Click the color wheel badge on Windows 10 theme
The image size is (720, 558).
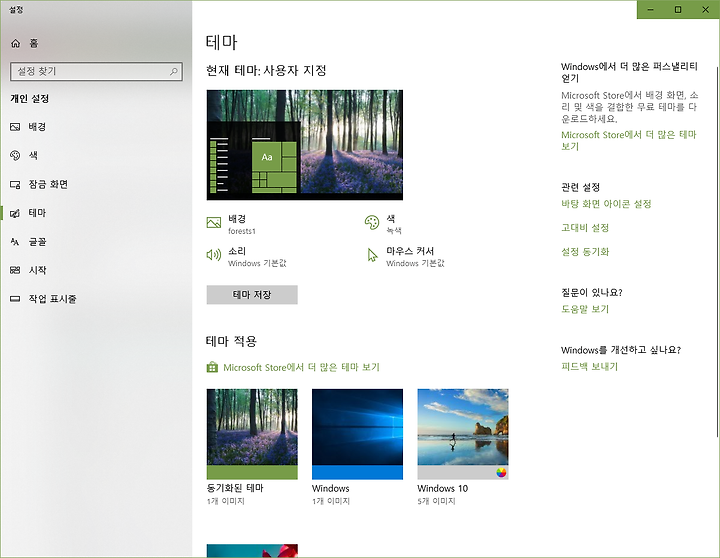tap(501, 473)
